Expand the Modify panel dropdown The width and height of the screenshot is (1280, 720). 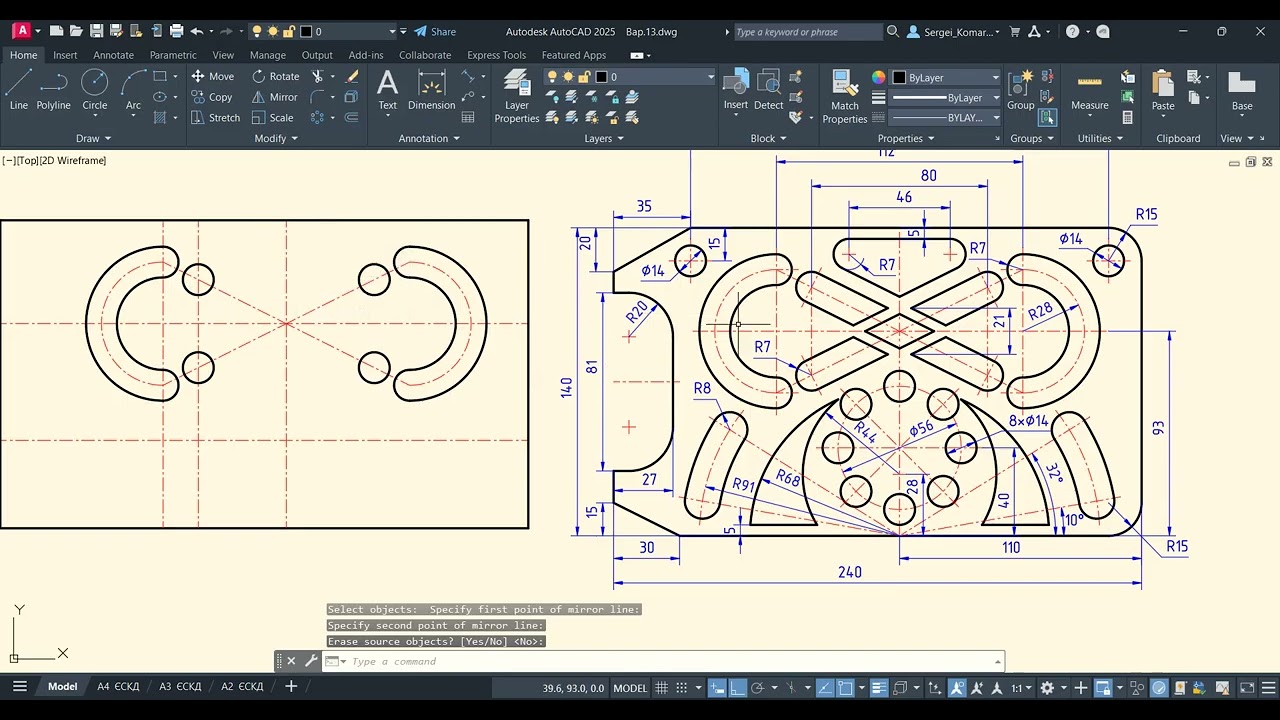point(276,138)
